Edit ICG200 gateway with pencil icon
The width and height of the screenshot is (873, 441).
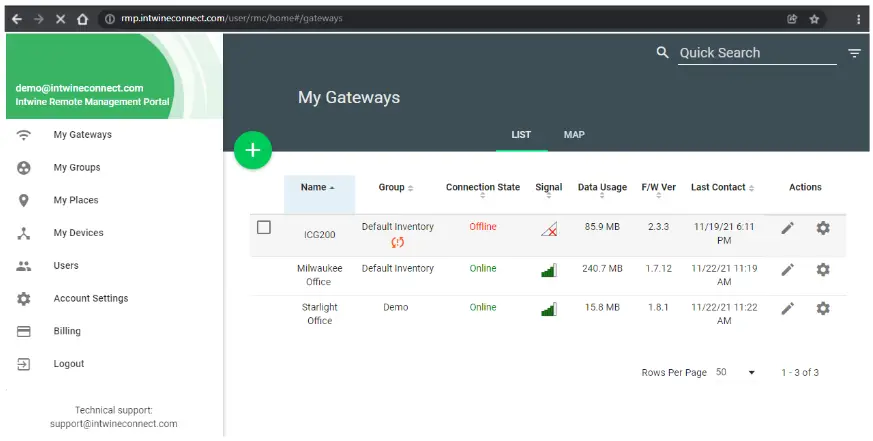[x=787, y=228]
